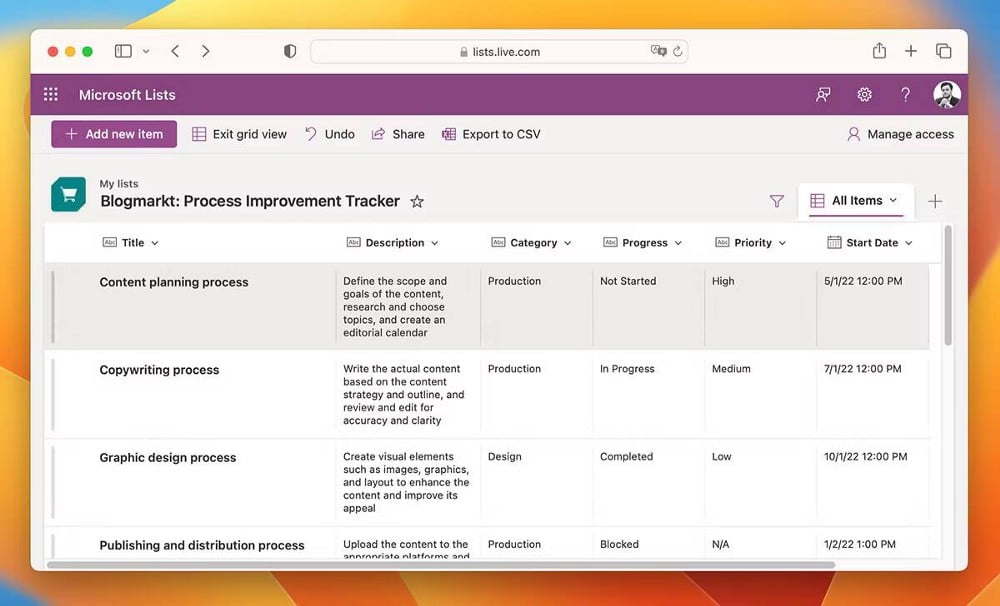Image resolution: width=1000 pixels, height=606 pixels.
Task: Open the feedback icon in the header
Action: [823, 94]
